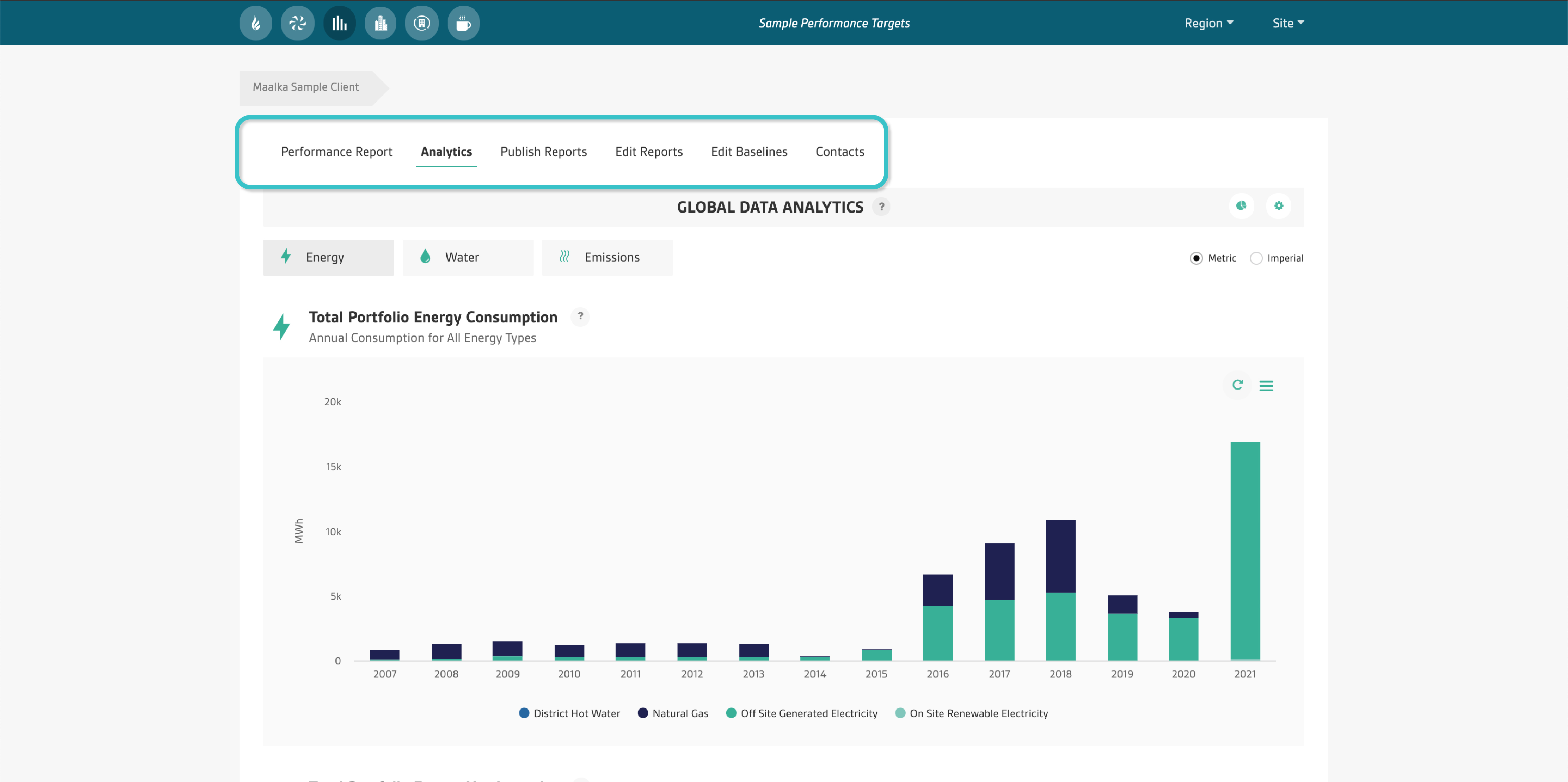1568x782 pixels.
Task: Click the 2018 Natural Gas bar segment
Action: pos(1060,556)
